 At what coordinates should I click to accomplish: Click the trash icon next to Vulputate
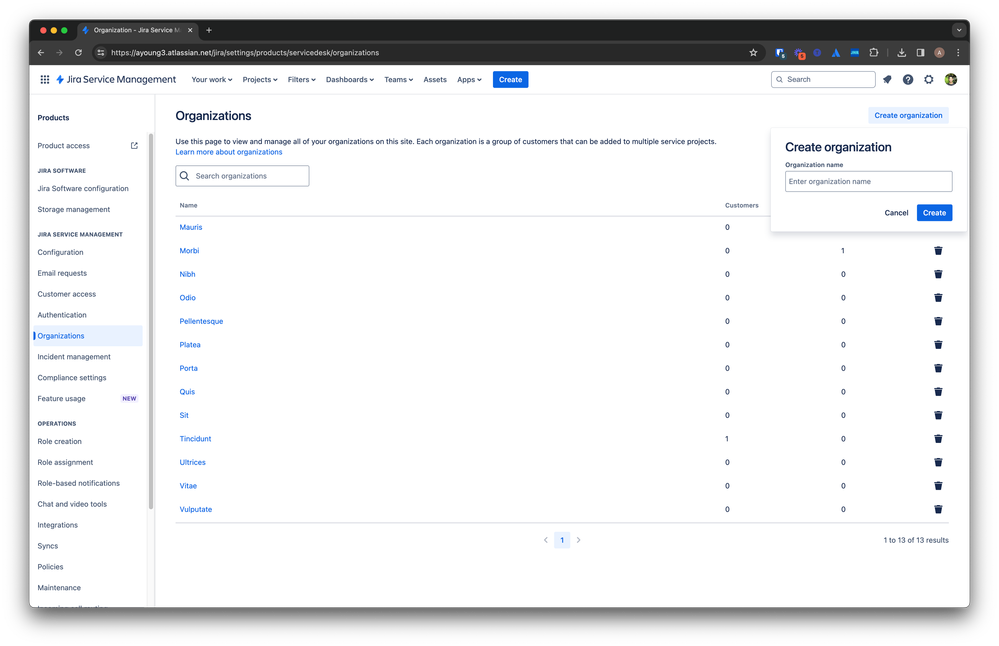937,509
